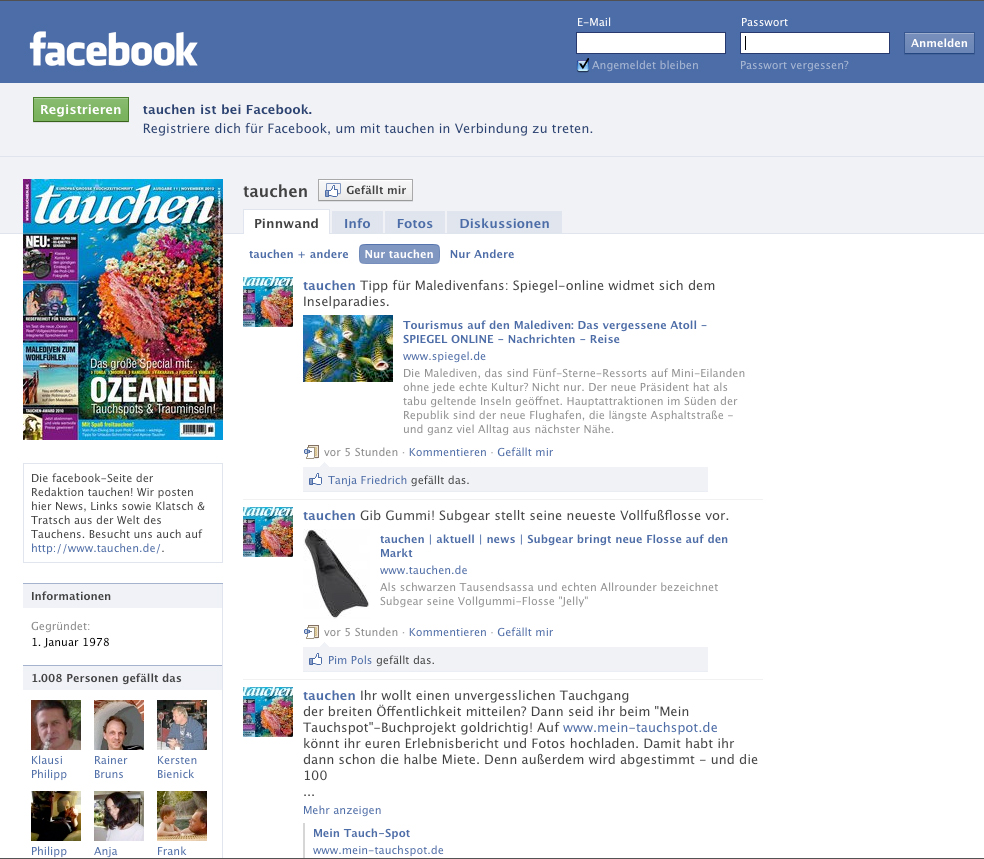Click Kommentieren on the Malediven post

click(447, 452)
